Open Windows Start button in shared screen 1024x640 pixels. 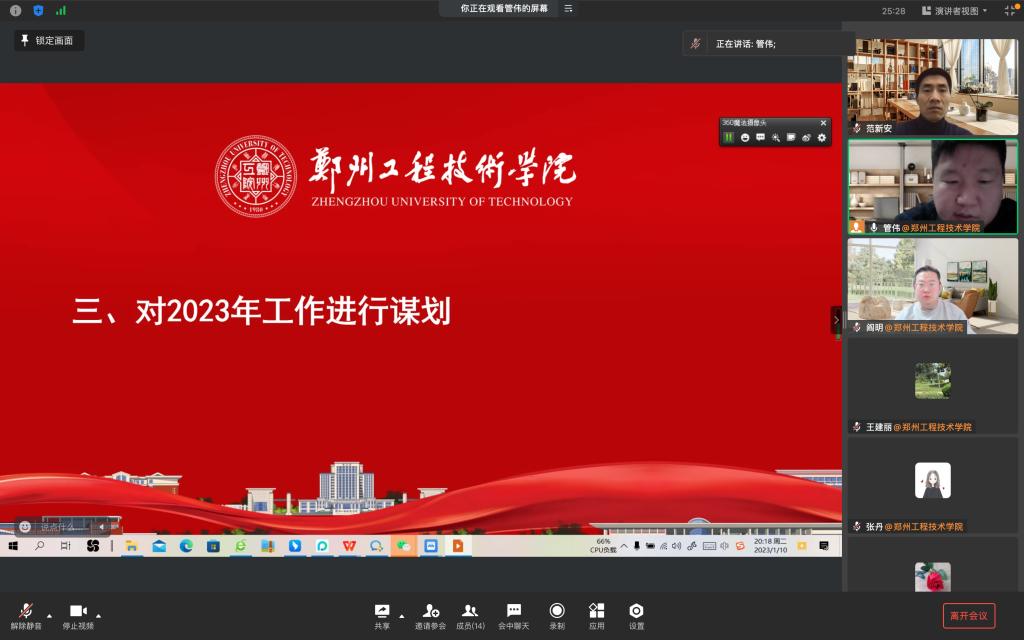12,545
